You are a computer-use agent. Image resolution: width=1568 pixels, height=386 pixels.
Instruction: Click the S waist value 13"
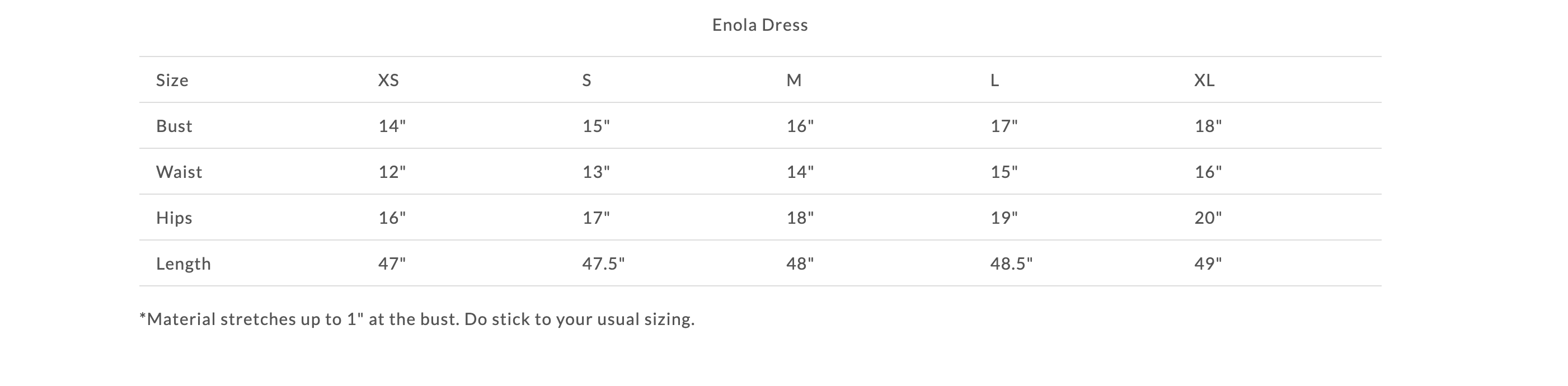[x=596, y=172]
